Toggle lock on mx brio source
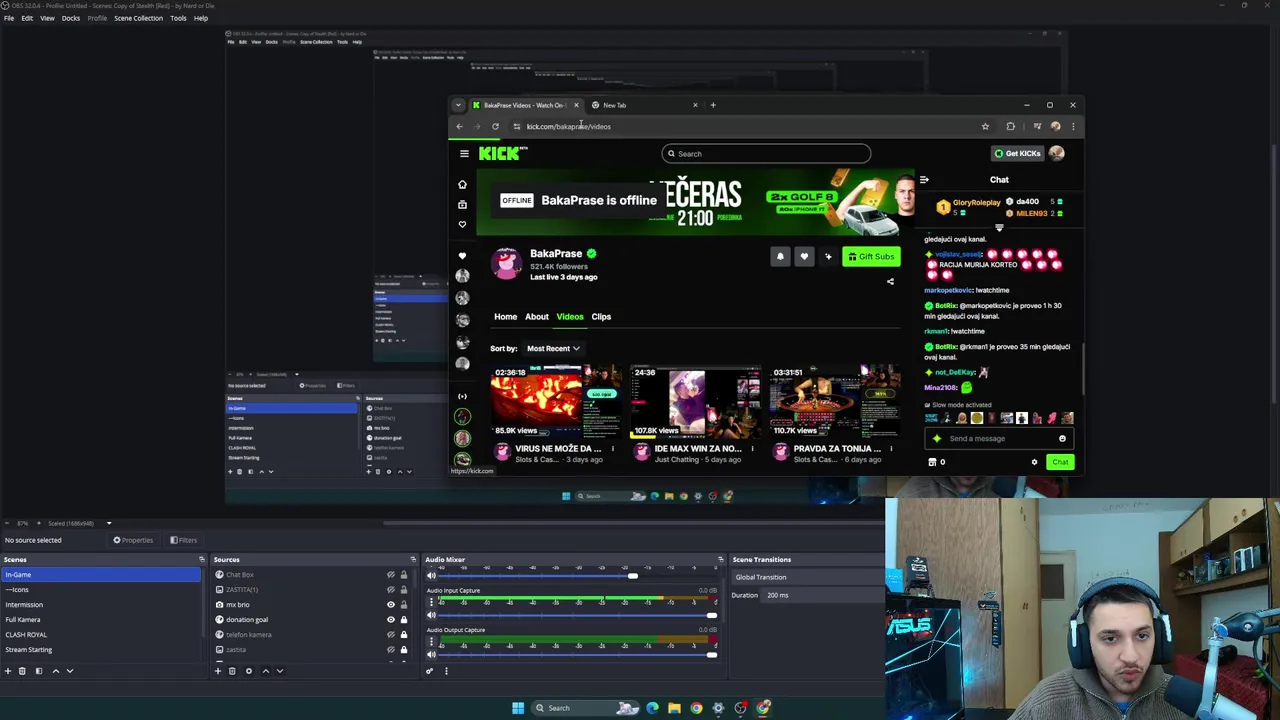The height and width of the screenshot is (720, 1280). point(404,605)
